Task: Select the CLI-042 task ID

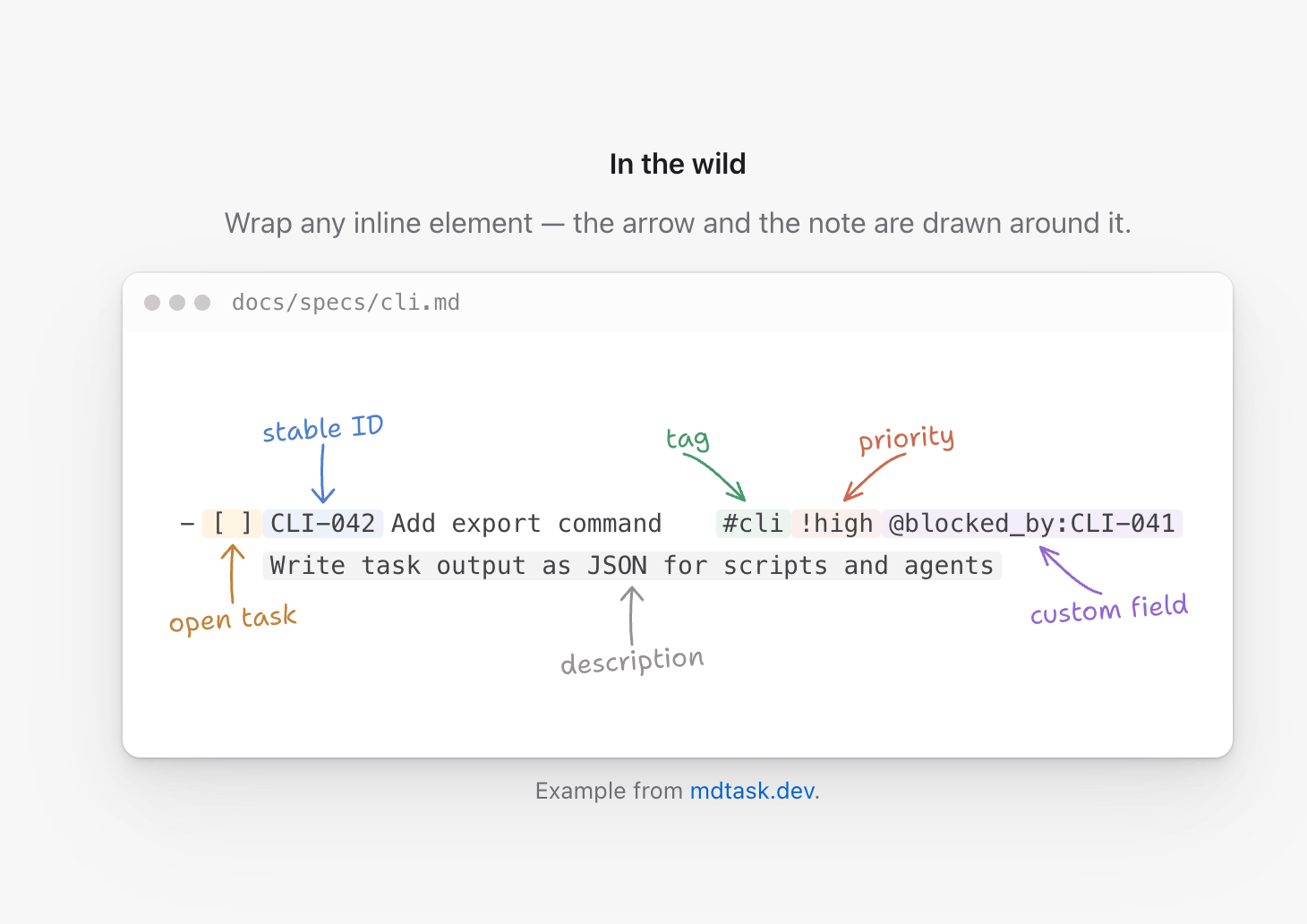Action: click(x=323, y=523)
